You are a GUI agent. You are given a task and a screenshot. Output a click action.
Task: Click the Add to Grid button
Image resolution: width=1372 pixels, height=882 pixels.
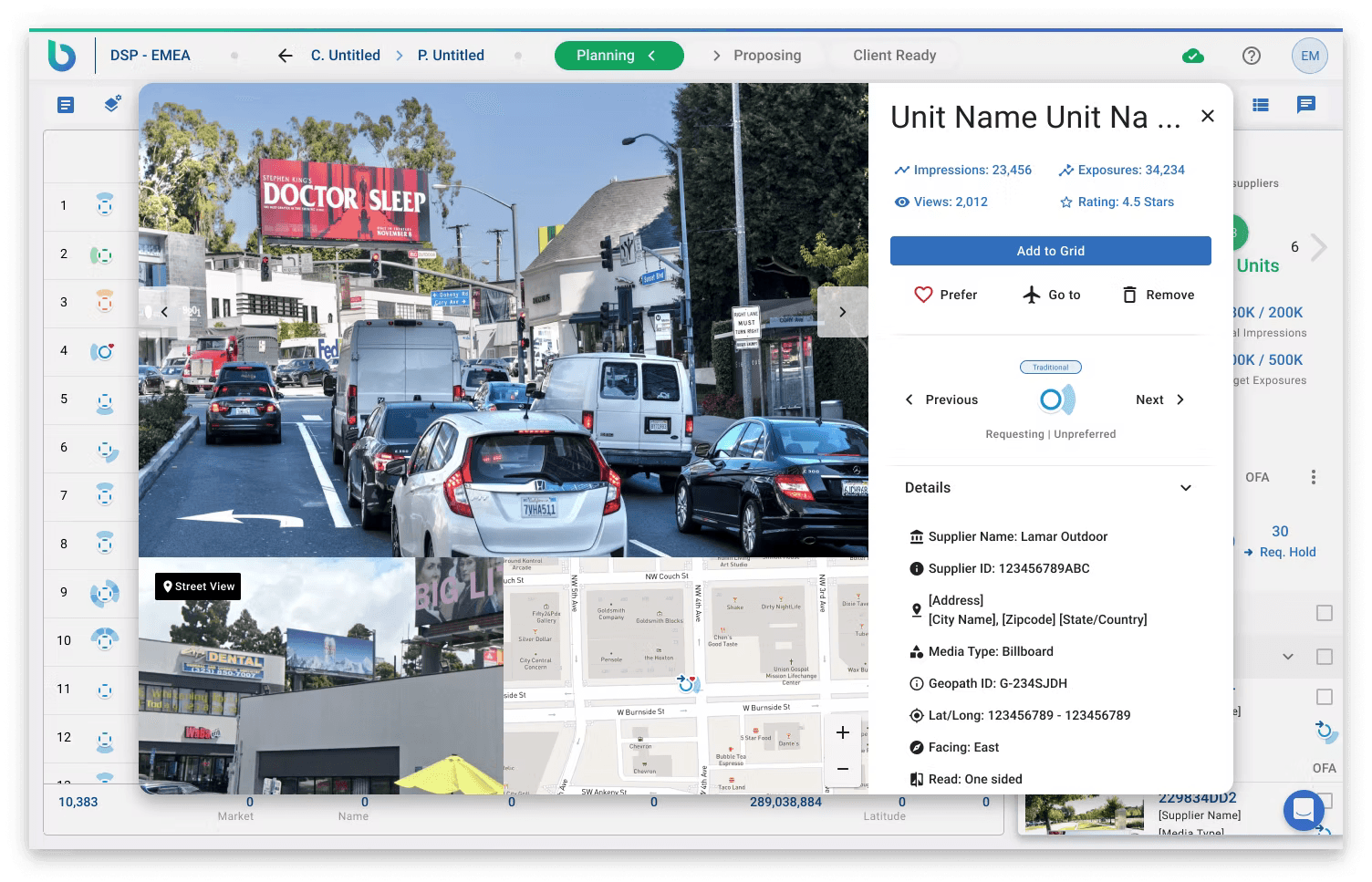click(x=1051, y=251)
